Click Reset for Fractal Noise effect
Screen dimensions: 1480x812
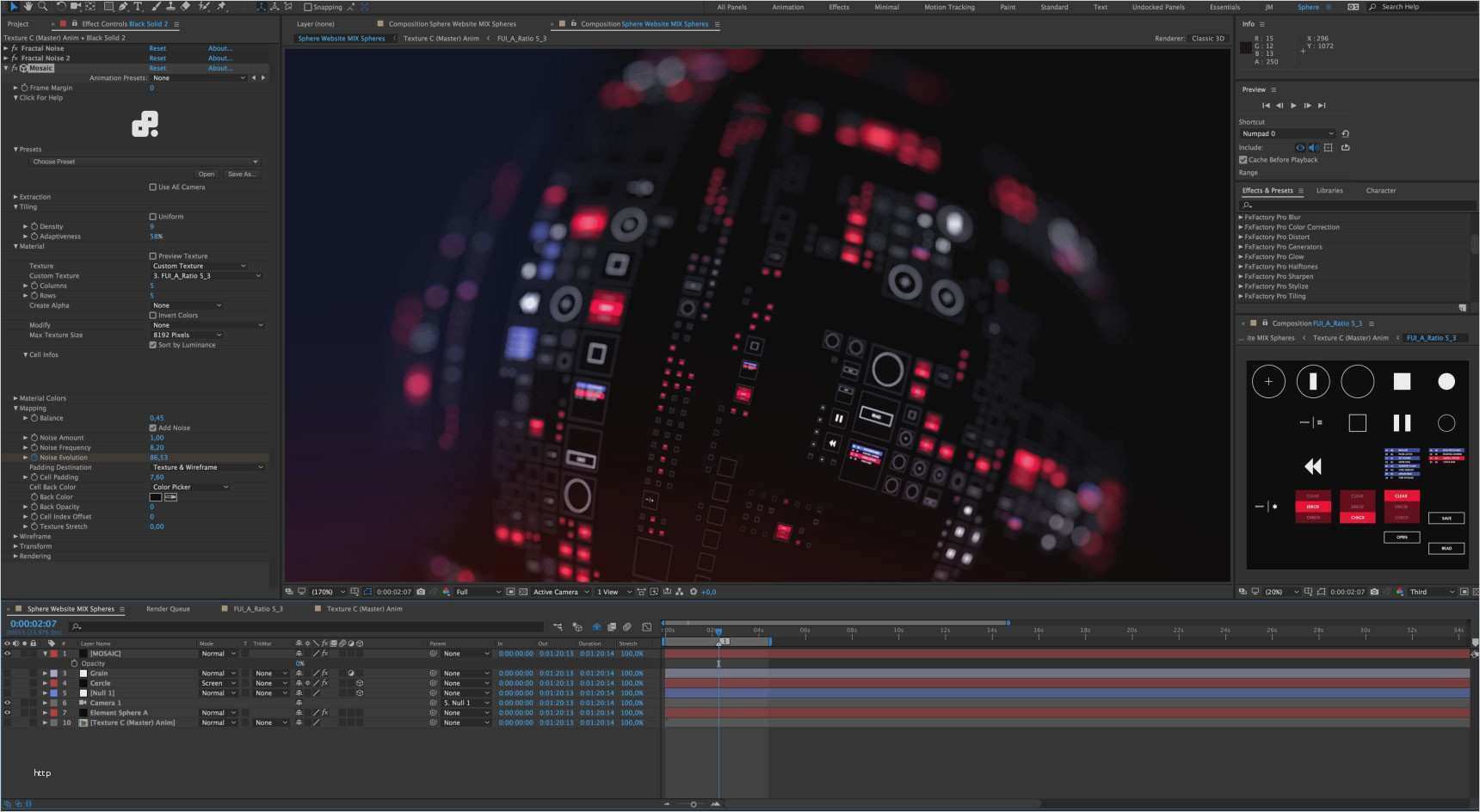tap(157, 48)
